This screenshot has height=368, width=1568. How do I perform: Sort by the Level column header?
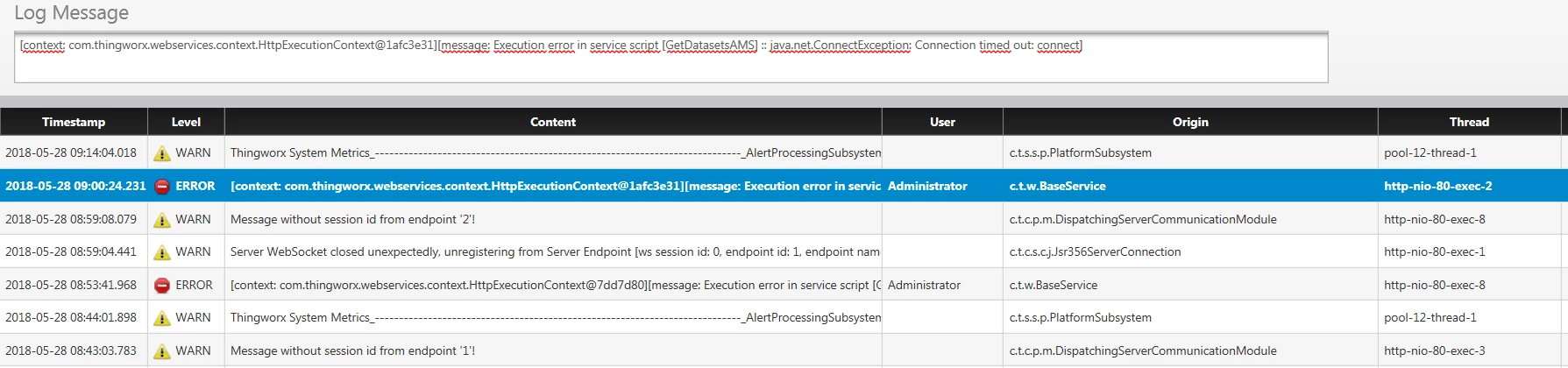pos(186,122)
